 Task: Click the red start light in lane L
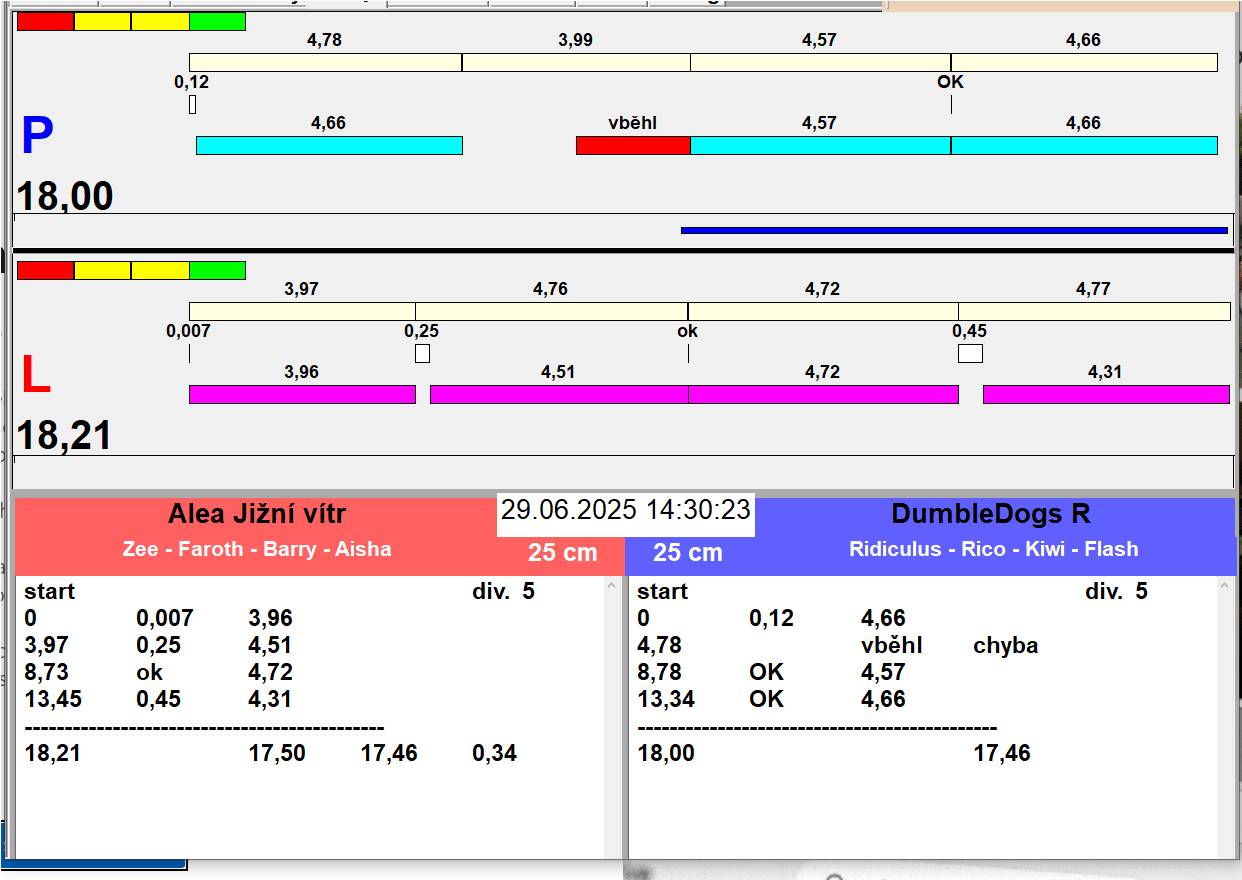(45, 270)
